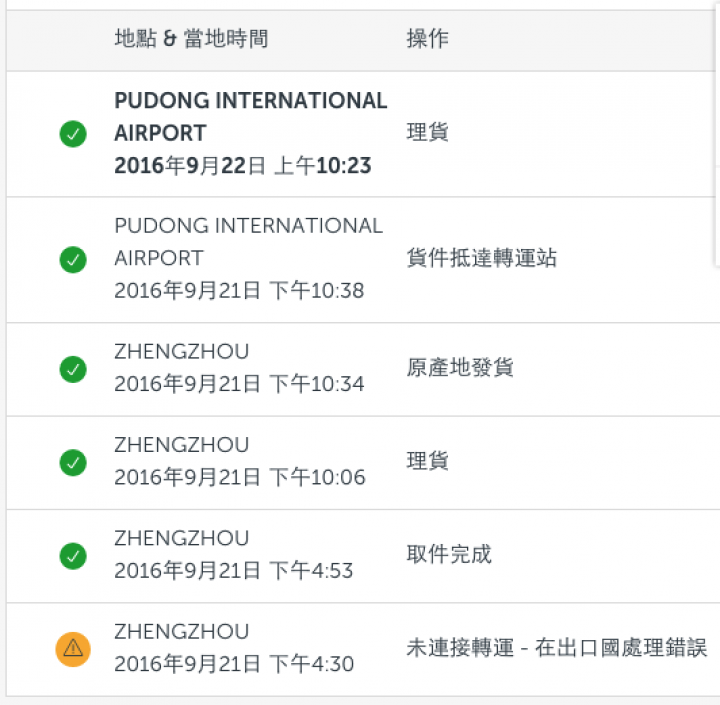Click bold PUDONG INTERNATIONAL AIRPORT location text
Screen dimensions: 720x705
tap(251, 117)
